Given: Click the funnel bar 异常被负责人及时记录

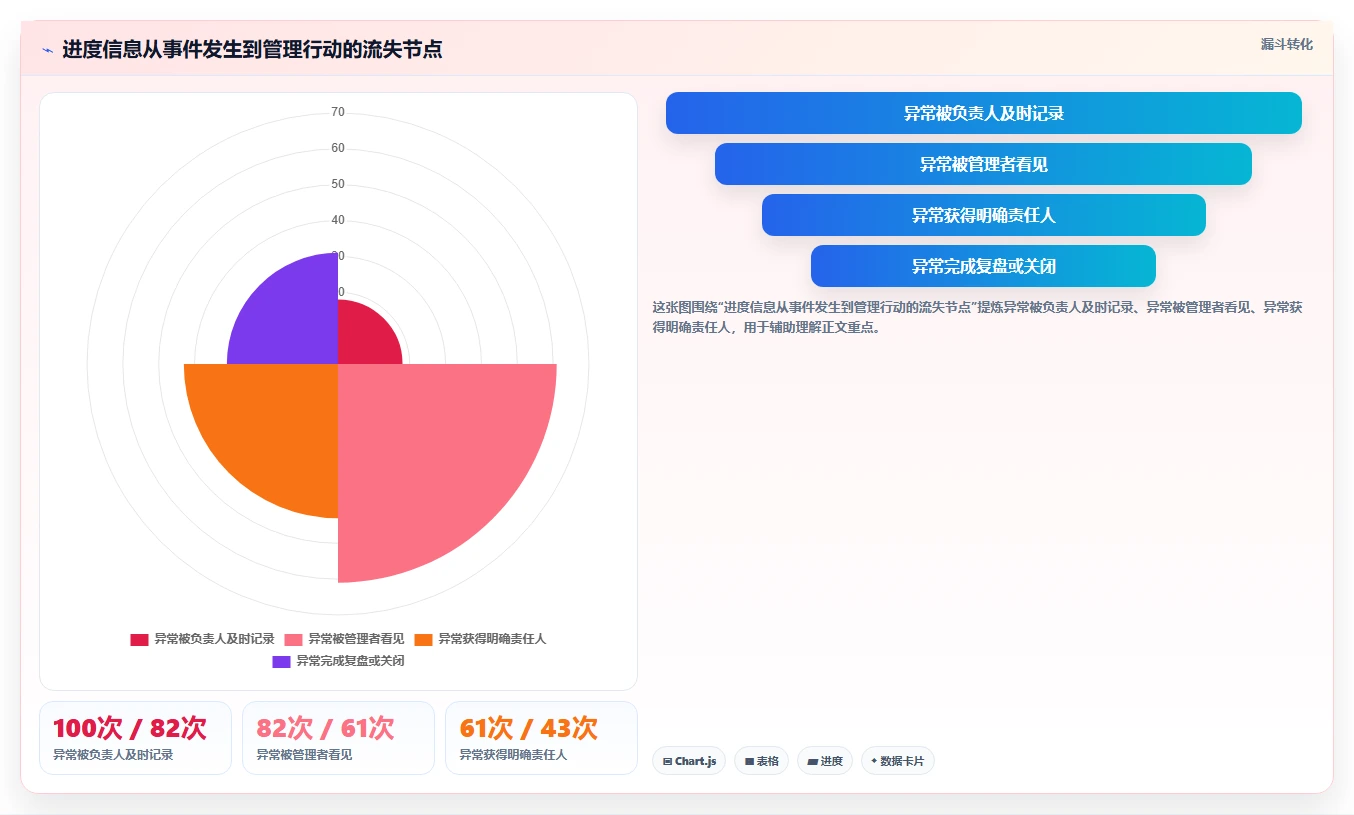Looking at the screenshot, I should point(984,113).
